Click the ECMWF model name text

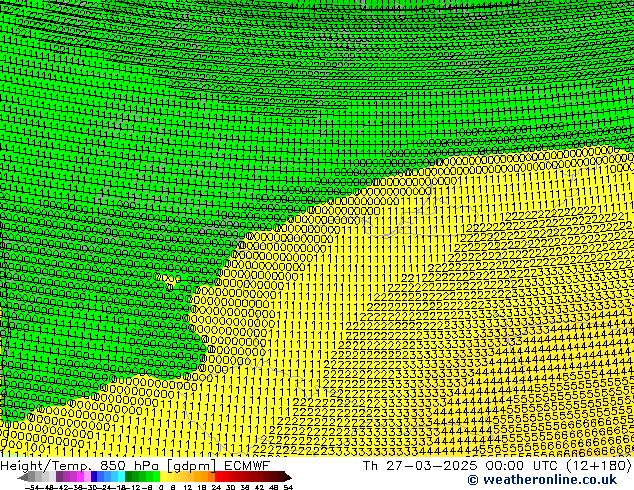click(x=247, y=466)
